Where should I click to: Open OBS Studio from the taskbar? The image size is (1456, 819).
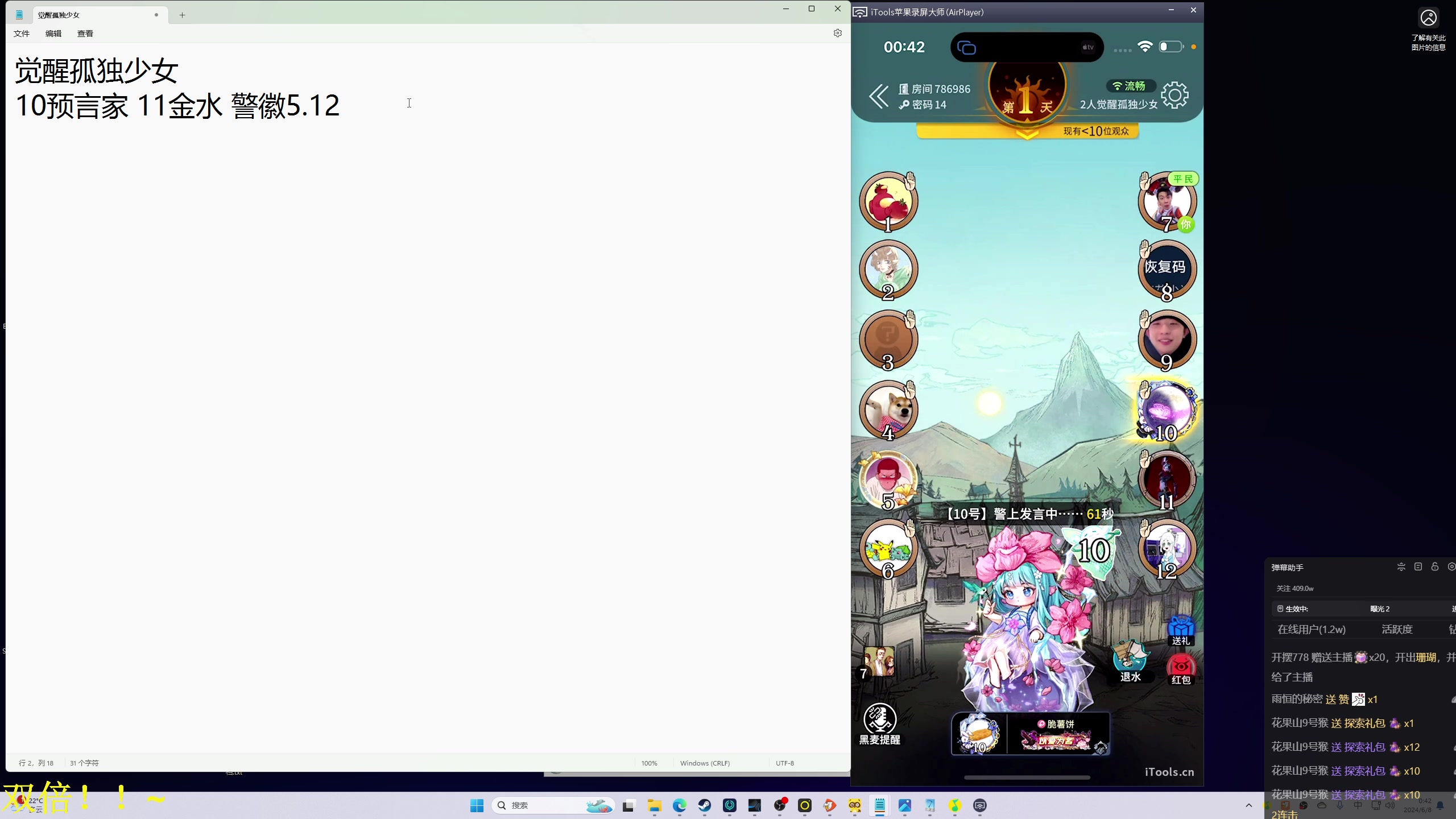(x=780, y=805)
